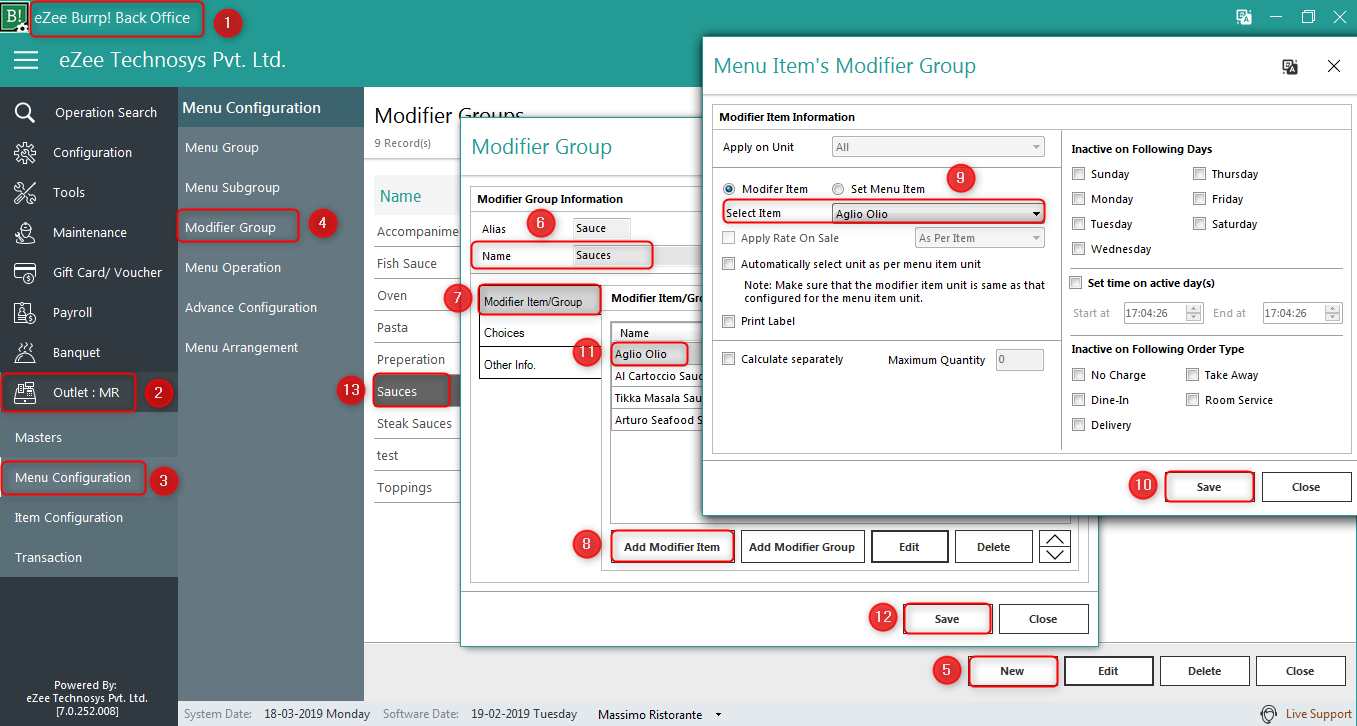The width and height of the screenshot is (1357, 726).
Task: Open Menu Subgroup in Menu Configuration
Action: click(x=232, y=187)
